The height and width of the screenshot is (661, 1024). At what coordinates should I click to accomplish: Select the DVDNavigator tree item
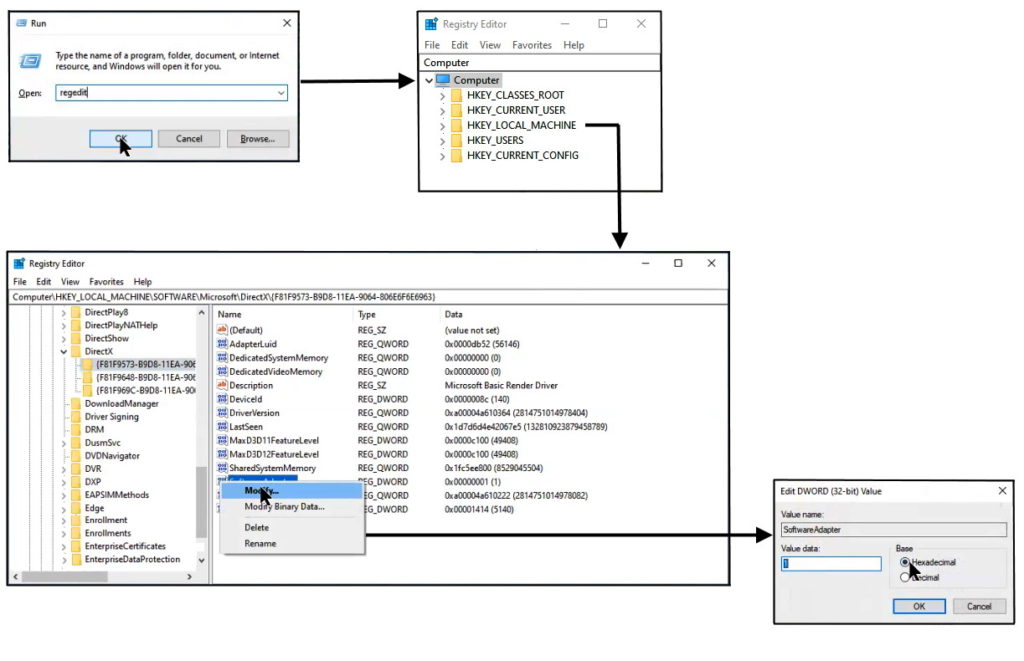[x=112, y=456]
